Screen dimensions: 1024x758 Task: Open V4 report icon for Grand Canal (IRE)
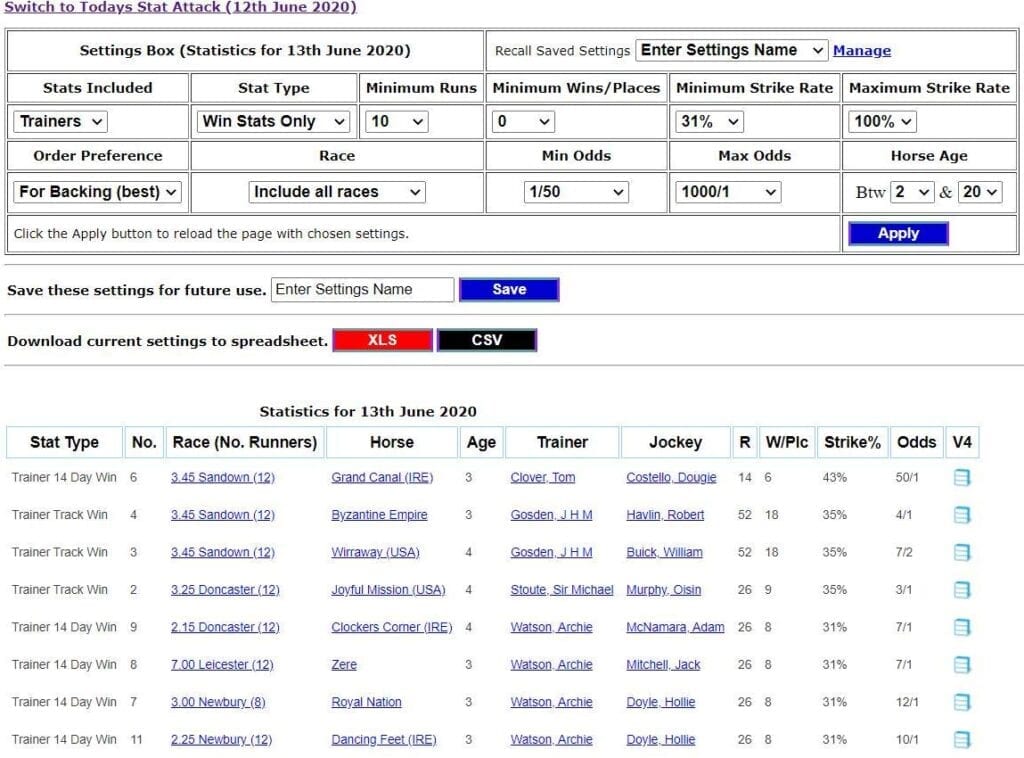point(962,477)
